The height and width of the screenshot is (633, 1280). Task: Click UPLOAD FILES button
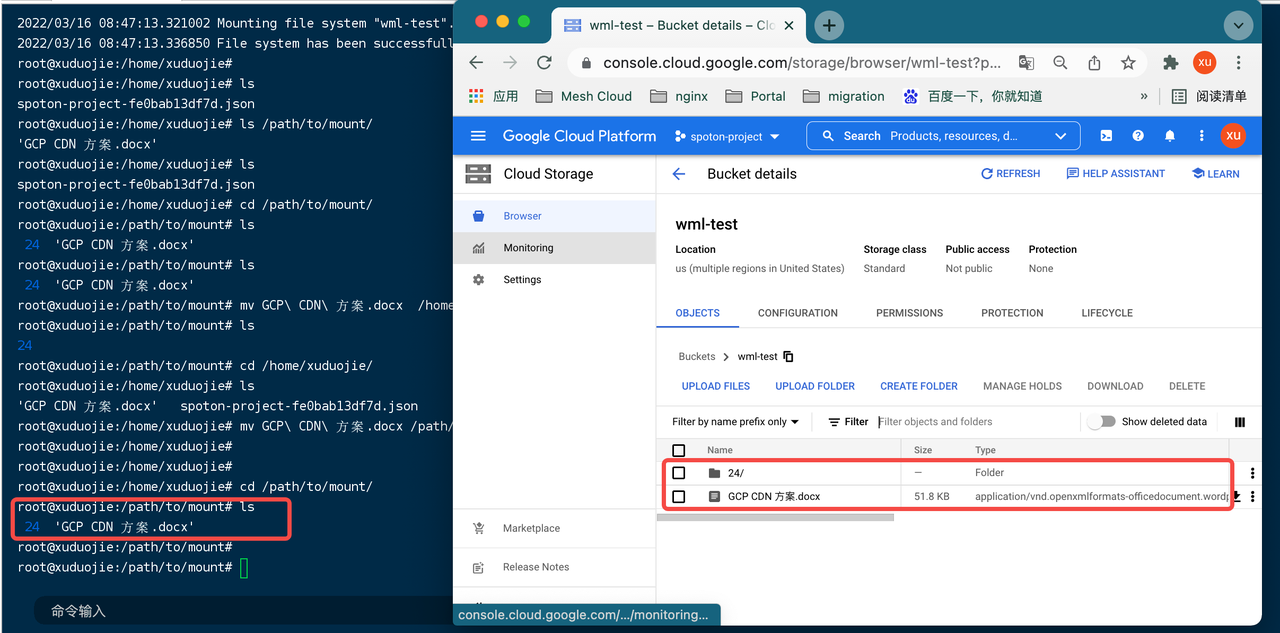pyautogui.click(x=716, y=386)
